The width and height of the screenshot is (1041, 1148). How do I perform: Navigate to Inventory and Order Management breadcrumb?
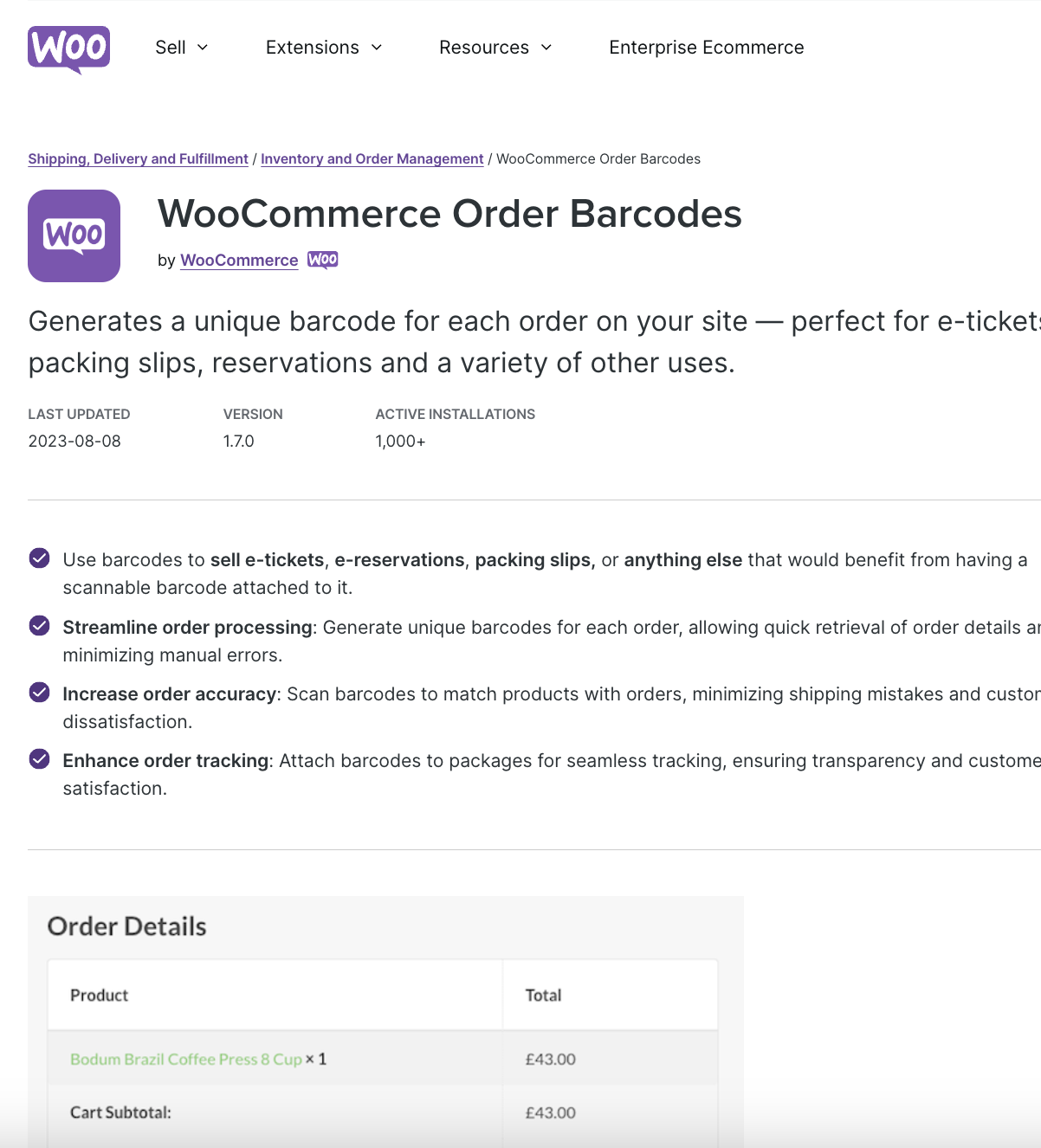tap(372, 158)
